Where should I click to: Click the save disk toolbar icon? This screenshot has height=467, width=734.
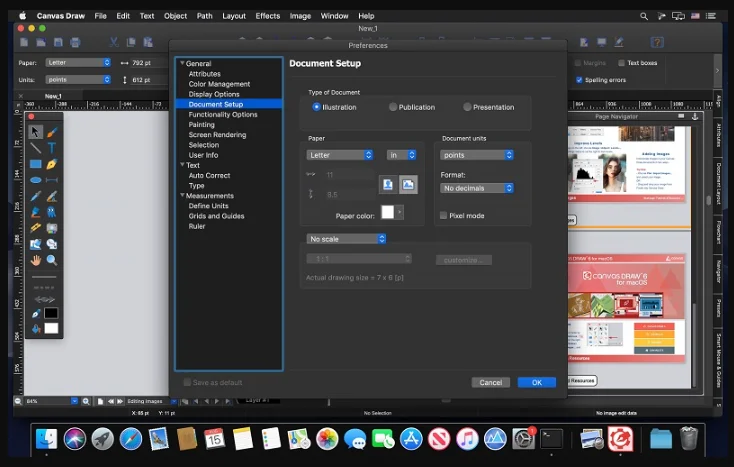tap(58, 43)
